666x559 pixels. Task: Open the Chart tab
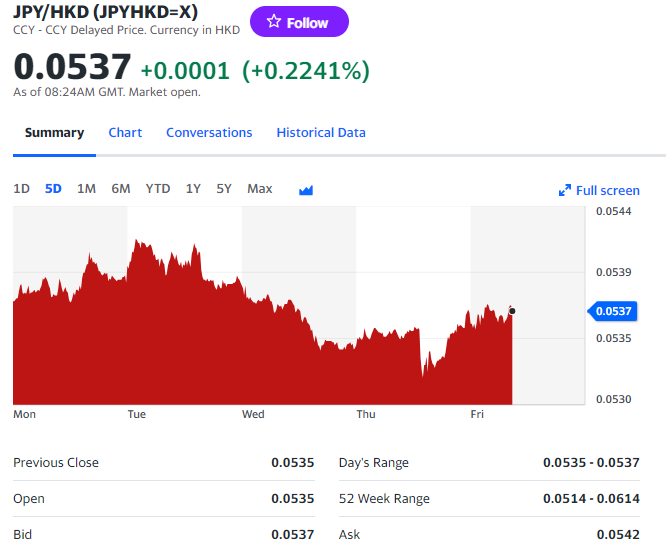pyautogui.click(x=125, y=133)
